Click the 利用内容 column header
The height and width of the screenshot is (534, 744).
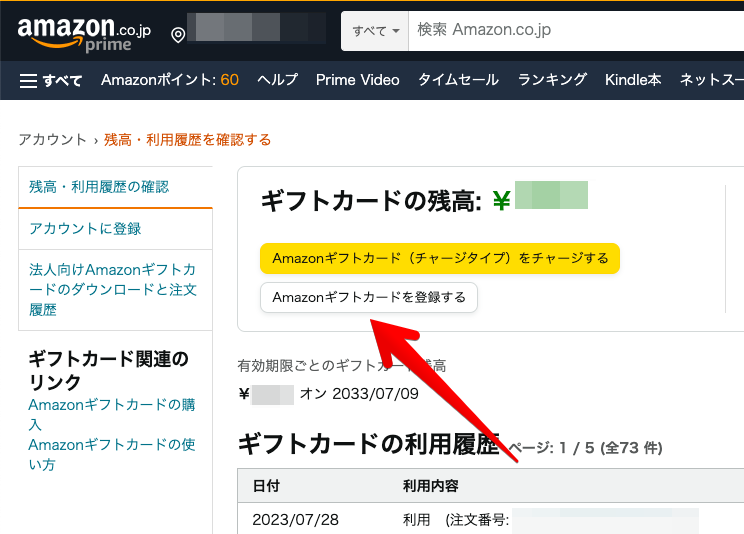tap(430, 486)
